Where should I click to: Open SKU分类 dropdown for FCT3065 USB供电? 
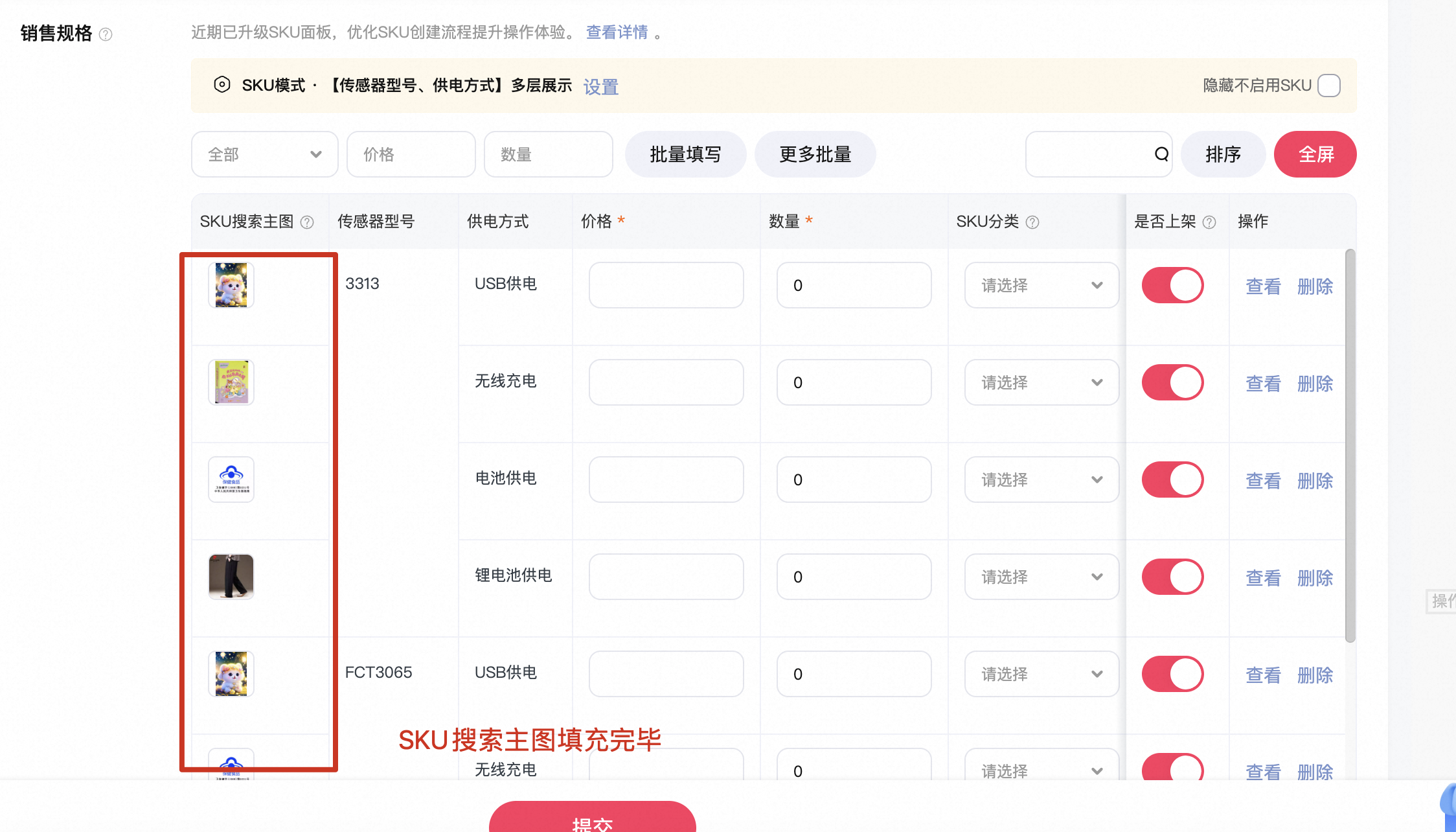tap(1041, 674)
